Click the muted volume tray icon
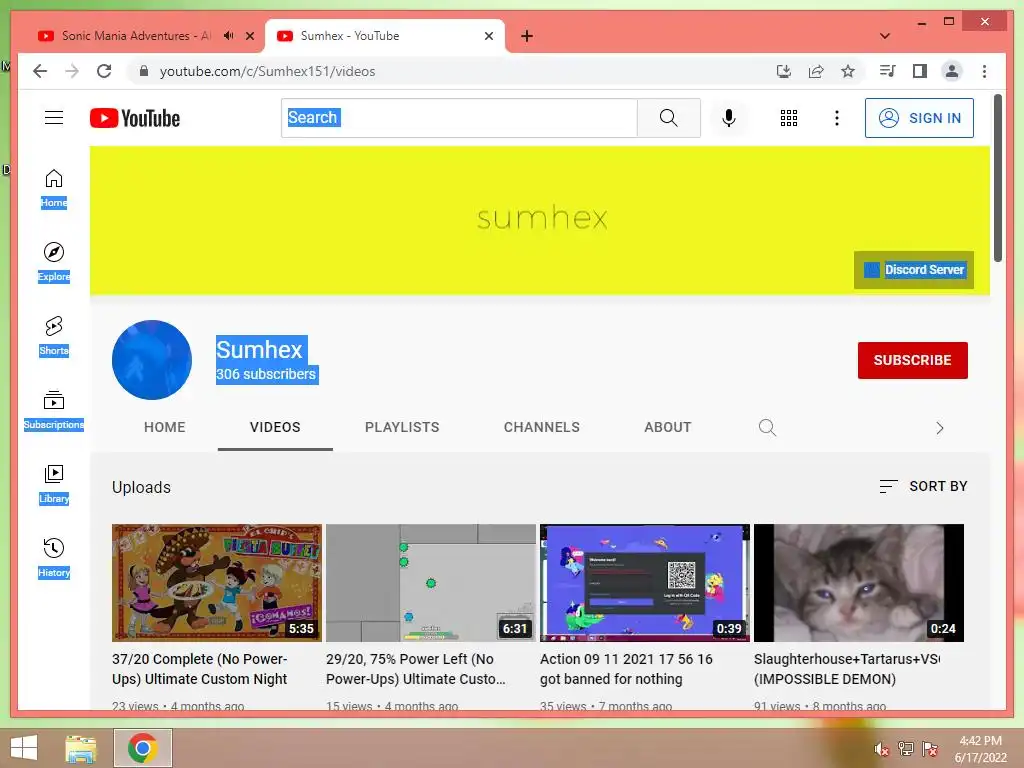 [x=880, y=749]
